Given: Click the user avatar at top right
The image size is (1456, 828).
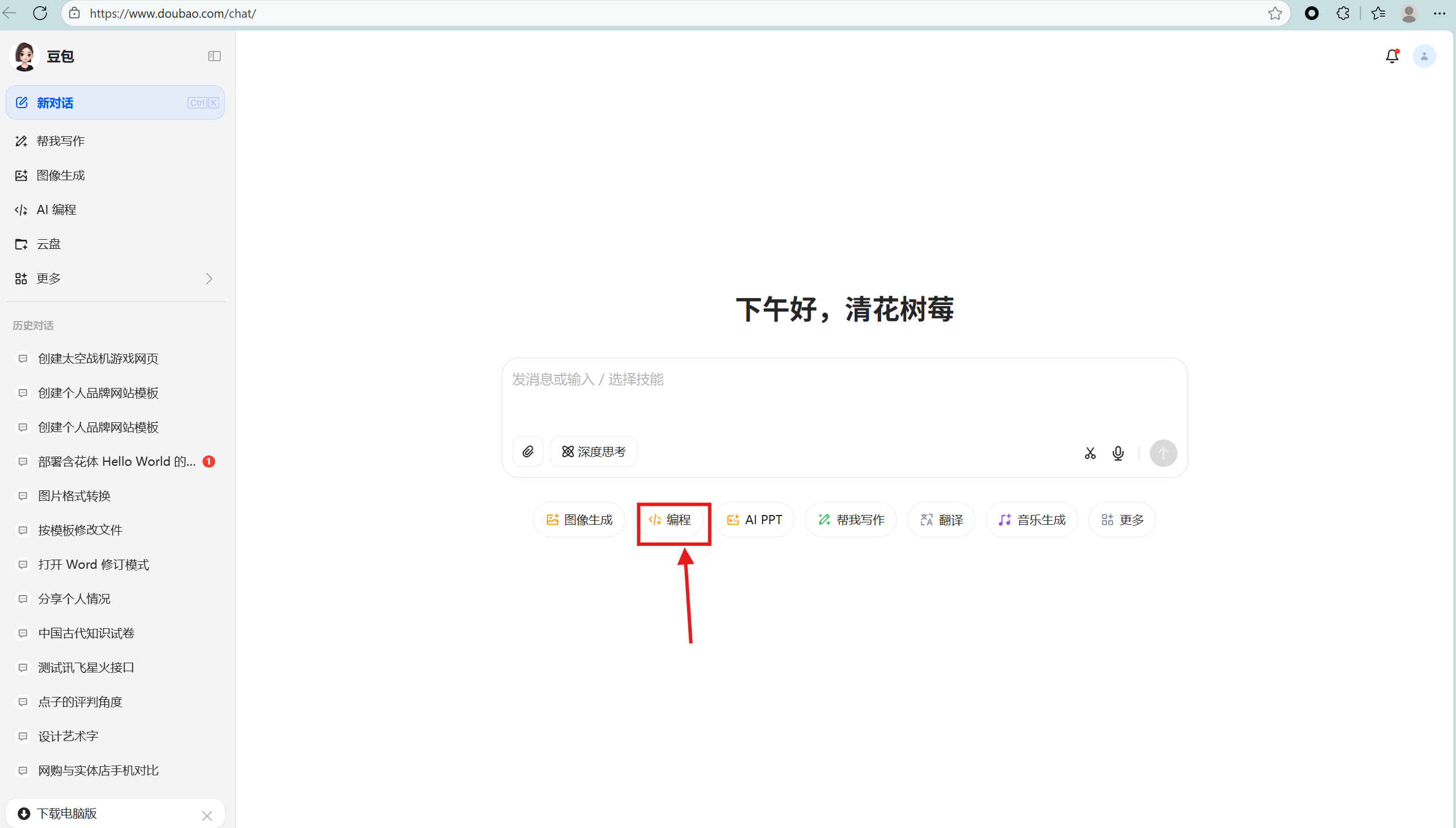Looking at the screenshot, I should [x=1424, y=56].
